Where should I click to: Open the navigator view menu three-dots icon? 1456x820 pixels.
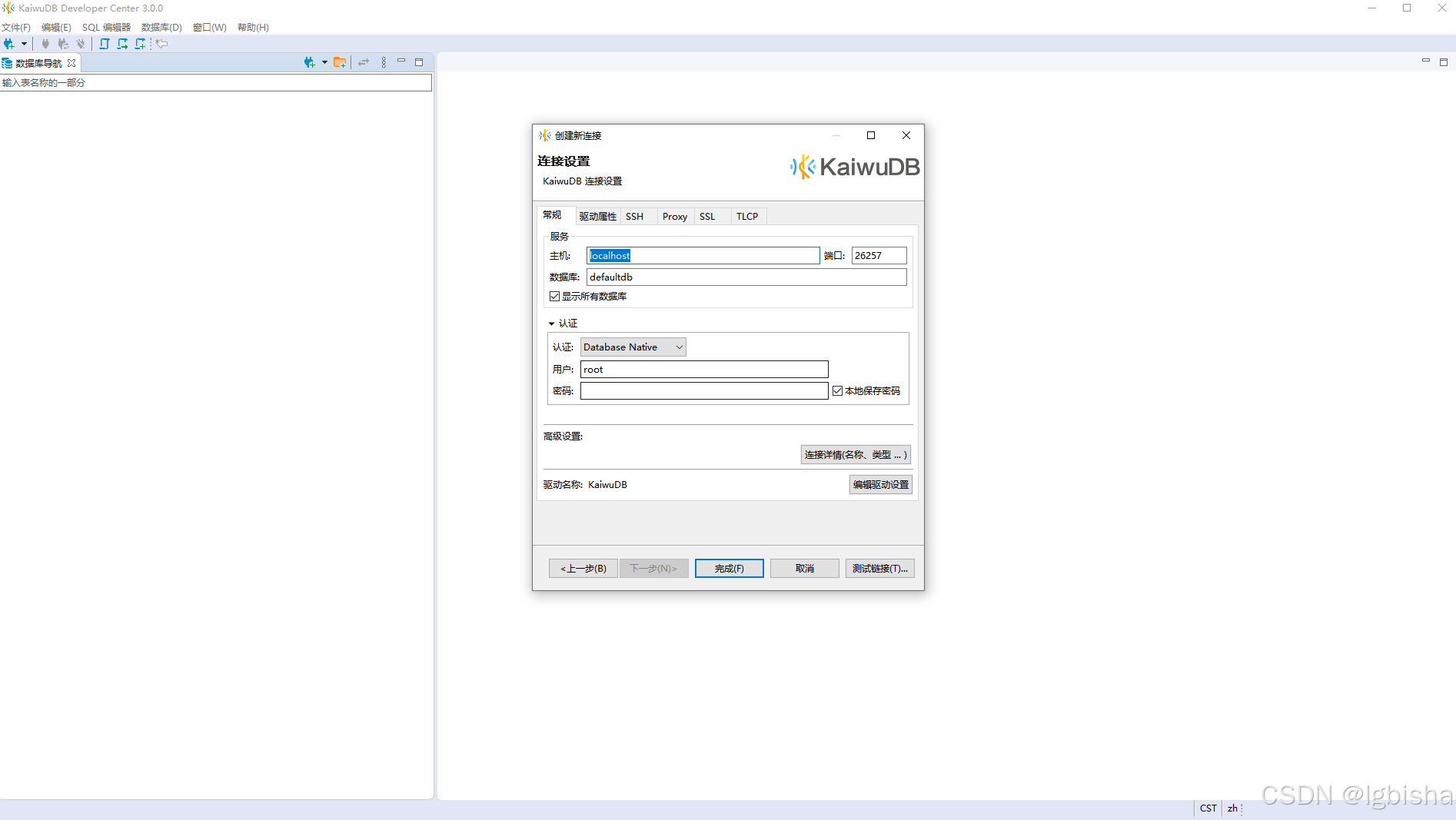(384, 62)
